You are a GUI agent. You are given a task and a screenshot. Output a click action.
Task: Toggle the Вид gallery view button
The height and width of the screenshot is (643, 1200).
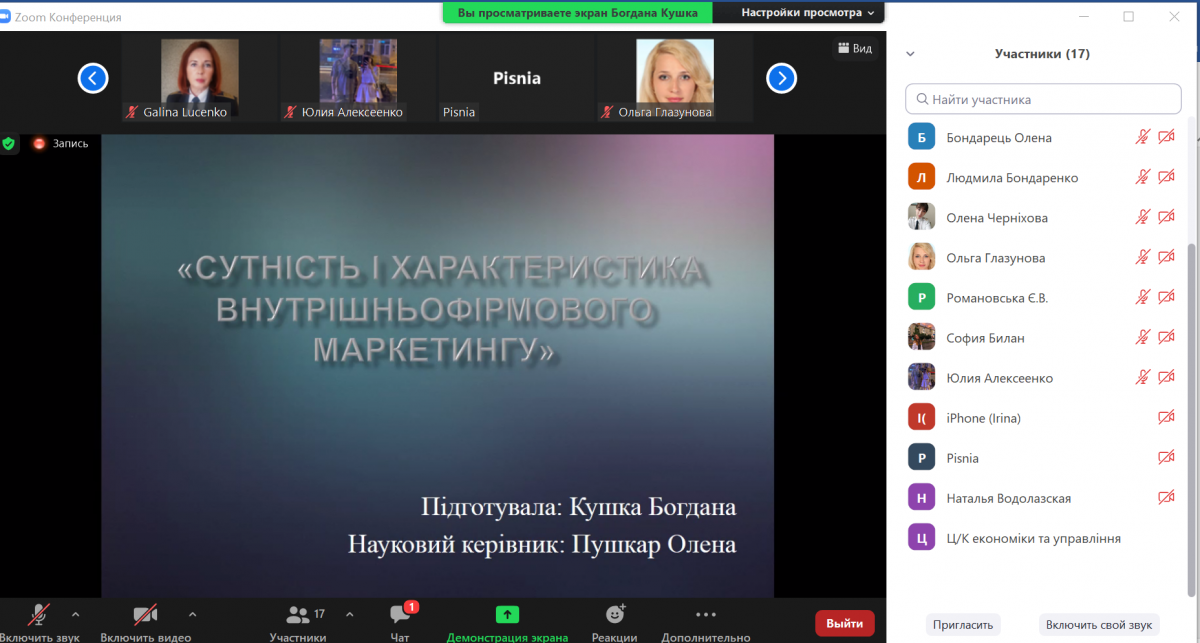pyautogui.click(x=854, y=48)
